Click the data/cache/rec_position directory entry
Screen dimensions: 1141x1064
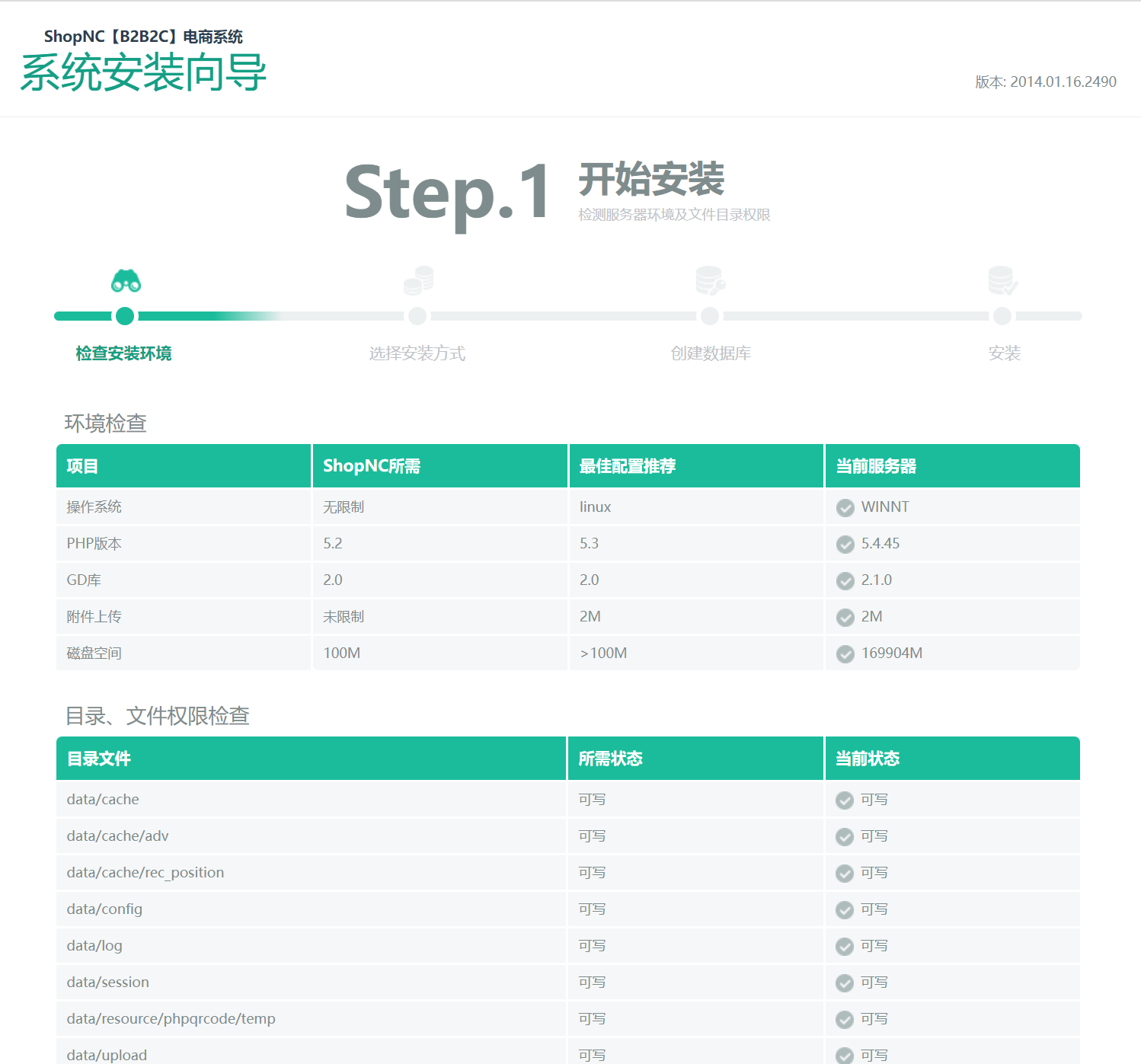(145, 873)
